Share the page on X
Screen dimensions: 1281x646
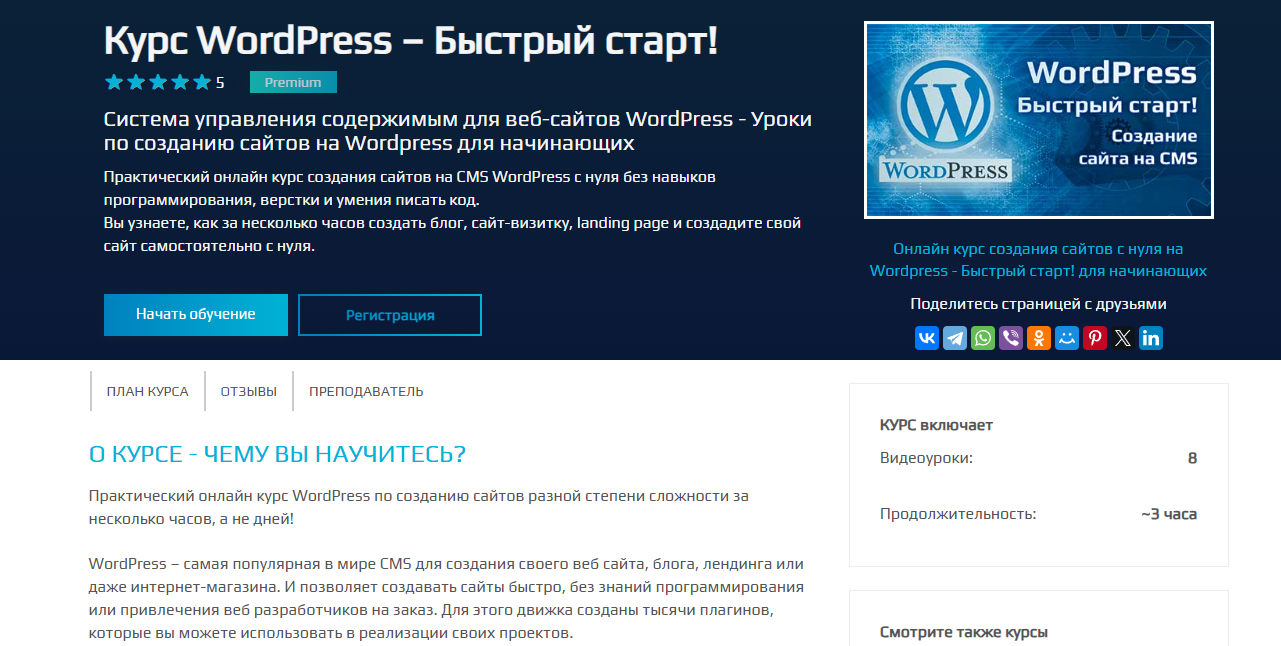point(1123,338)
